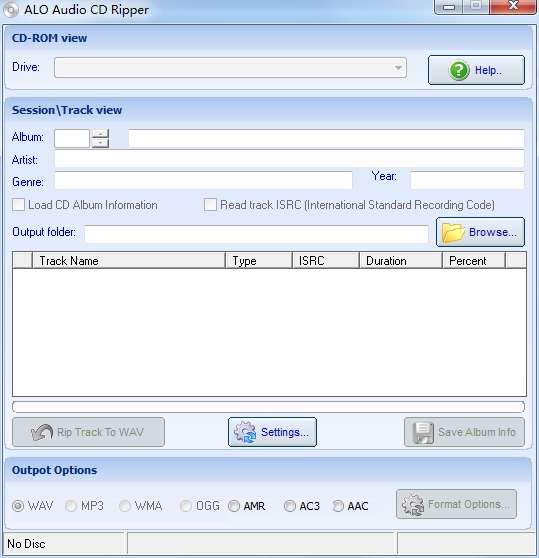Screen dimensions: 539x558
Task: Close the ALO Audio CD Ripper window
Action: click(513, 6)
